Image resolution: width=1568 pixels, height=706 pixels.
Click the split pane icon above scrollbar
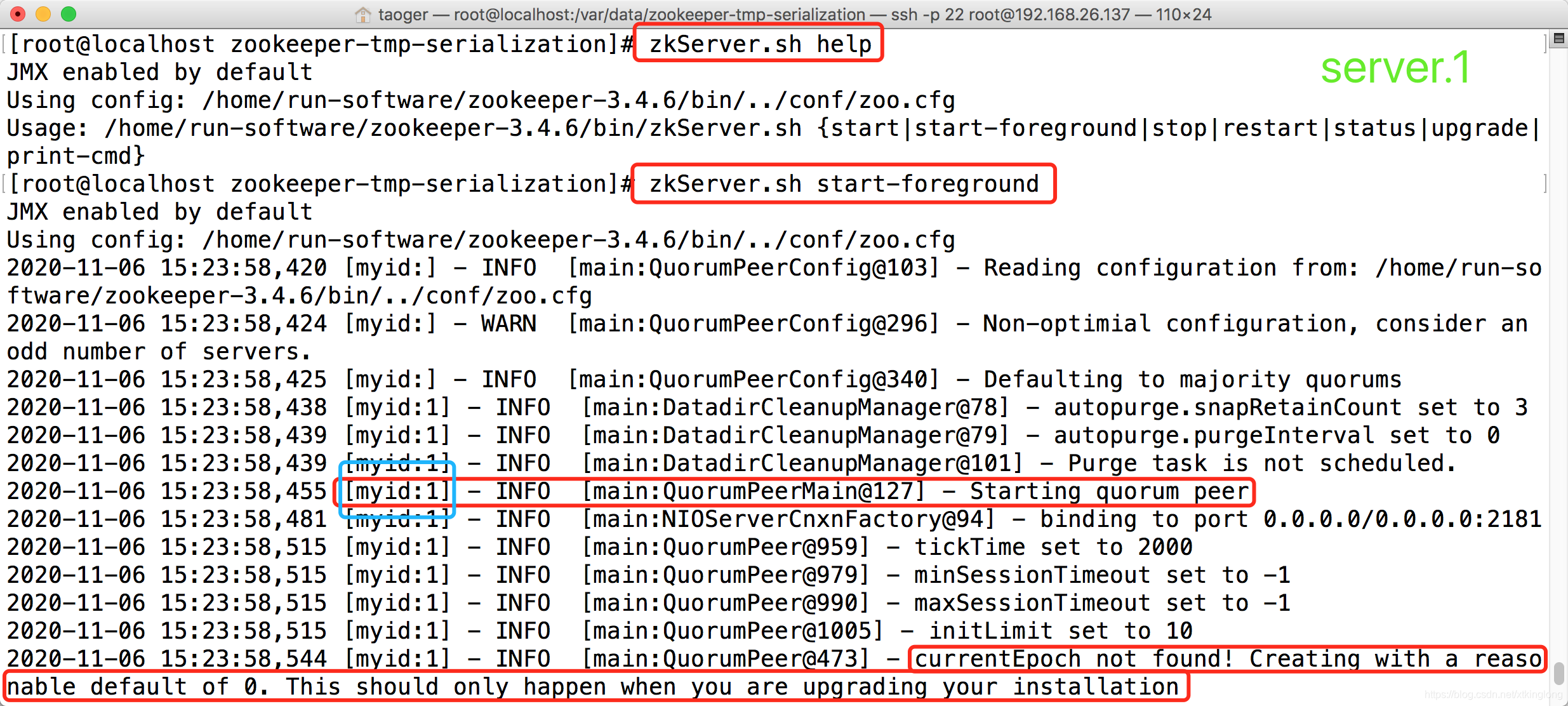[1558, 39]
